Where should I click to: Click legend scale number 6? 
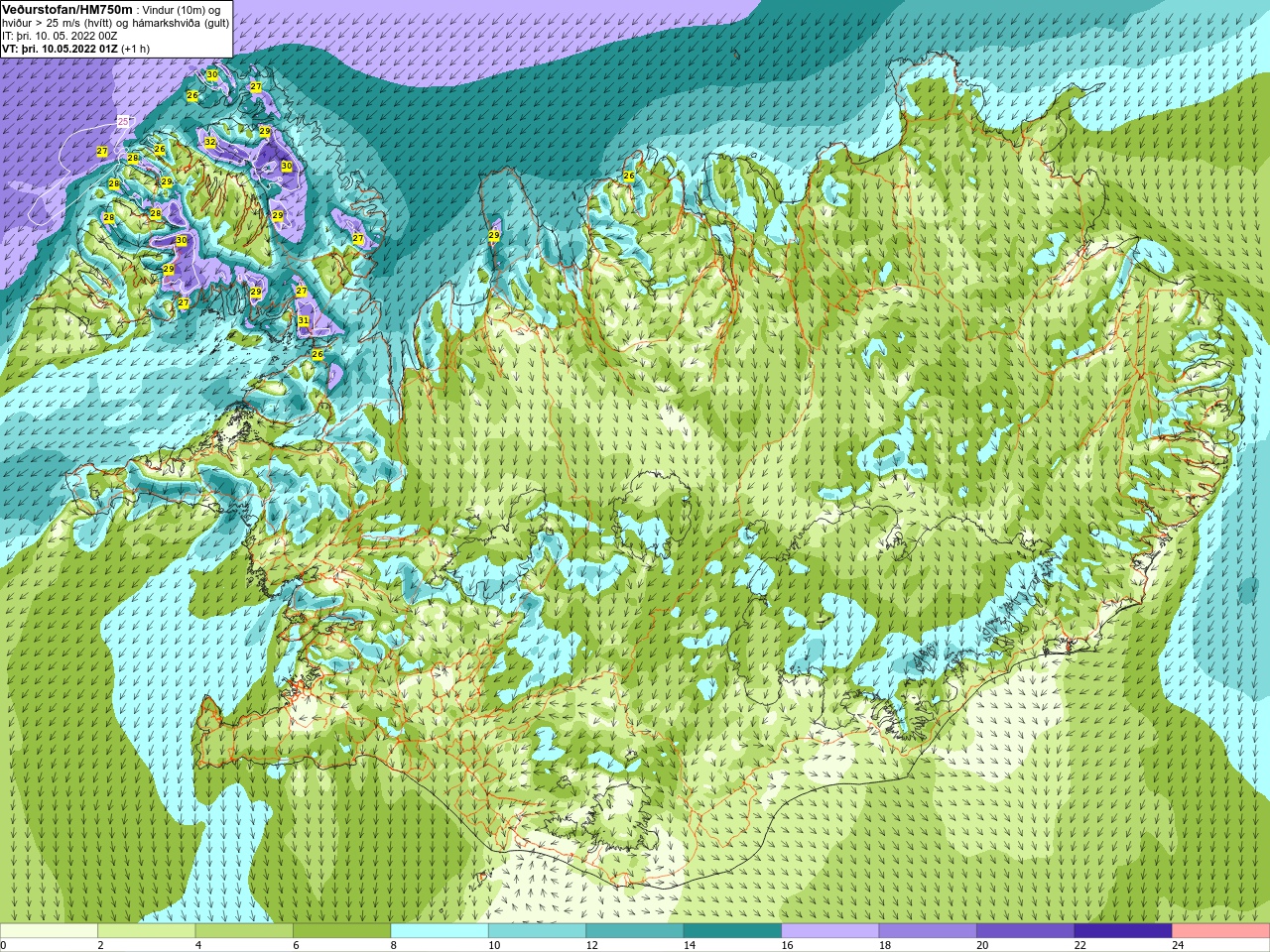296,945
